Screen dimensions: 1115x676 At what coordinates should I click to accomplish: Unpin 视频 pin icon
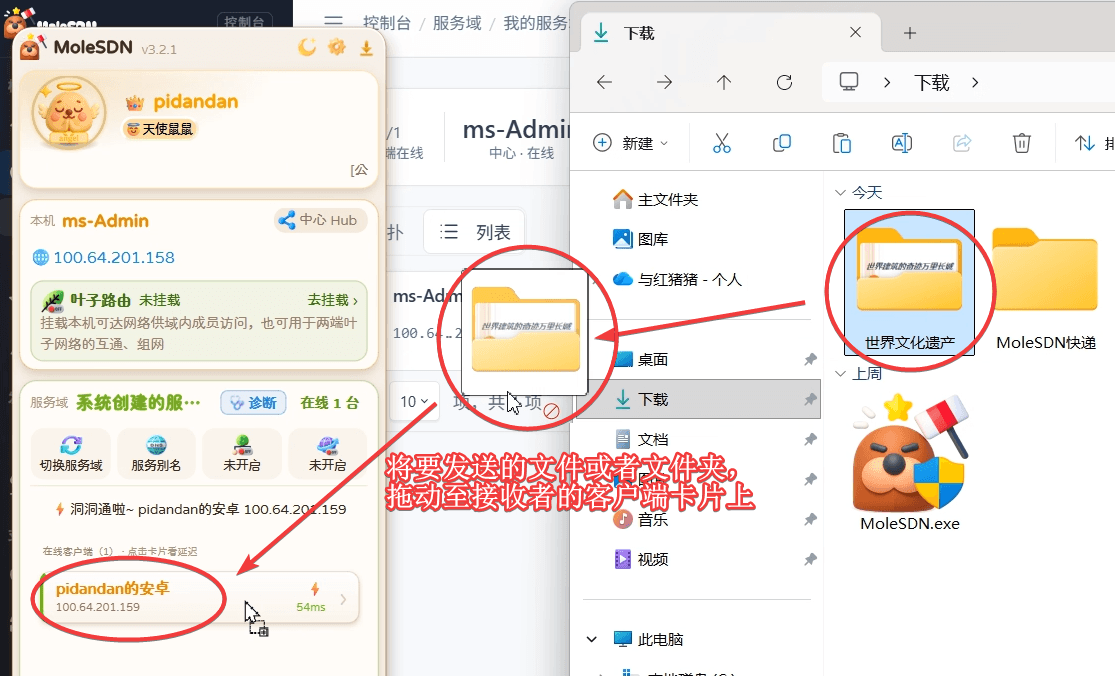tap(810, 559)
